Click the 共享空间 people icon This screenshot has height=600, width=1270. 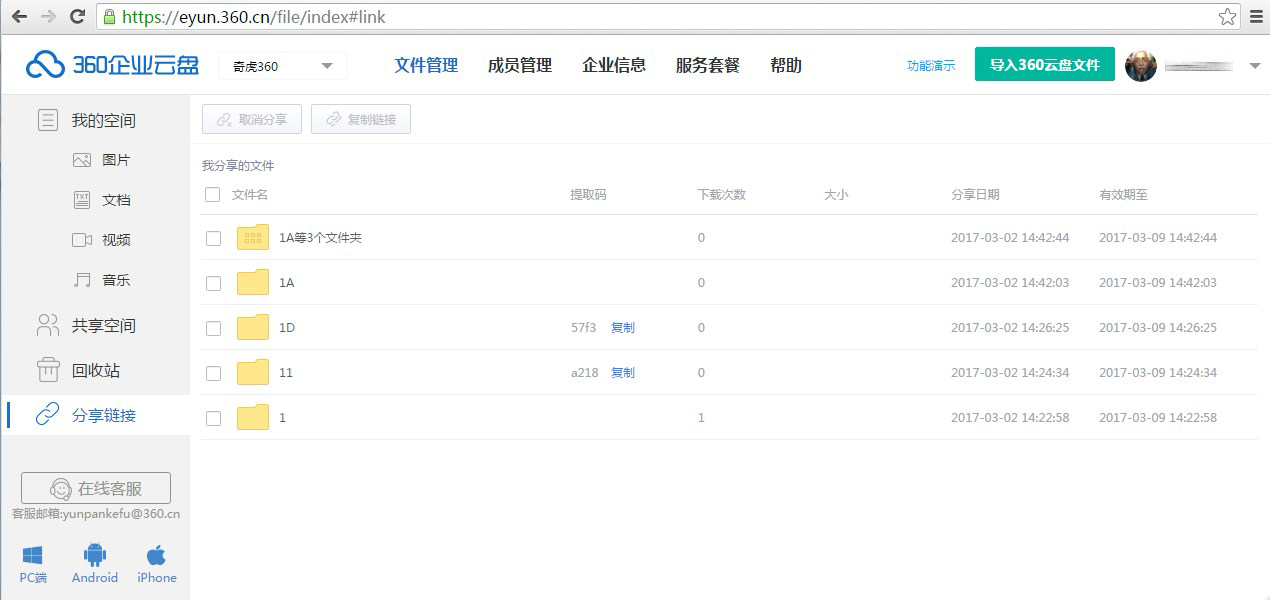click(x=47, y=325)
